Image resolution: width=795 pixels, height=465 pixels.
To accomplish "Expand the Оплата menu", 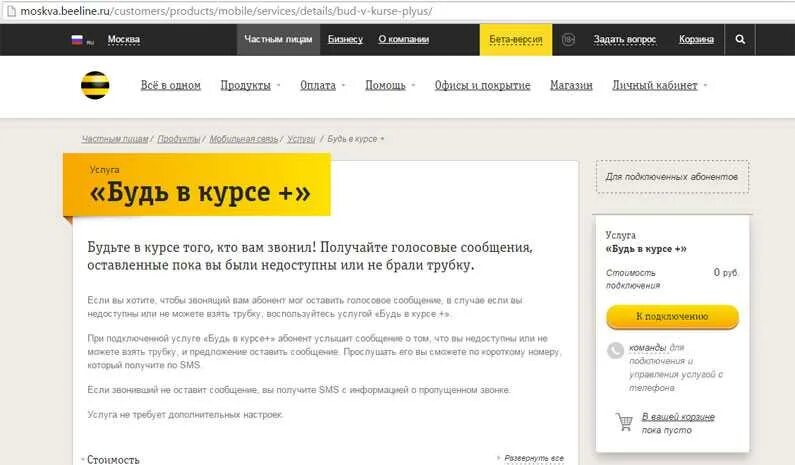I will pyautogui.click(x=322, y=85).
